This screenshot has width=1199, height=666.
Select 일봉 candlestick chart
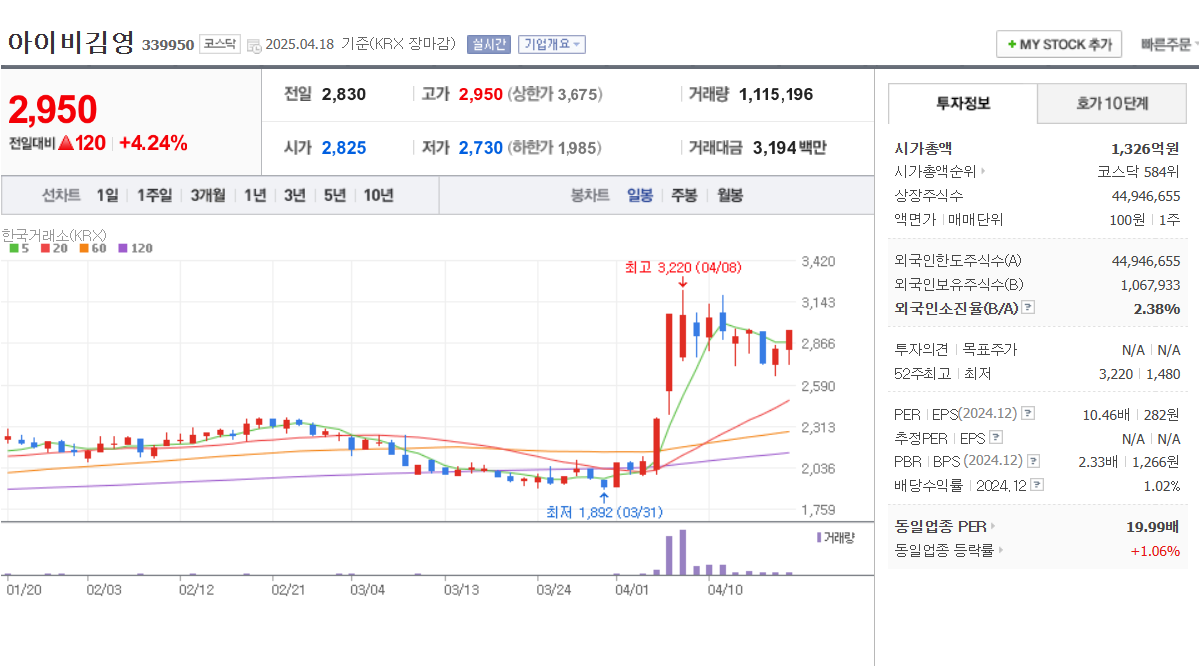(640, 196)
